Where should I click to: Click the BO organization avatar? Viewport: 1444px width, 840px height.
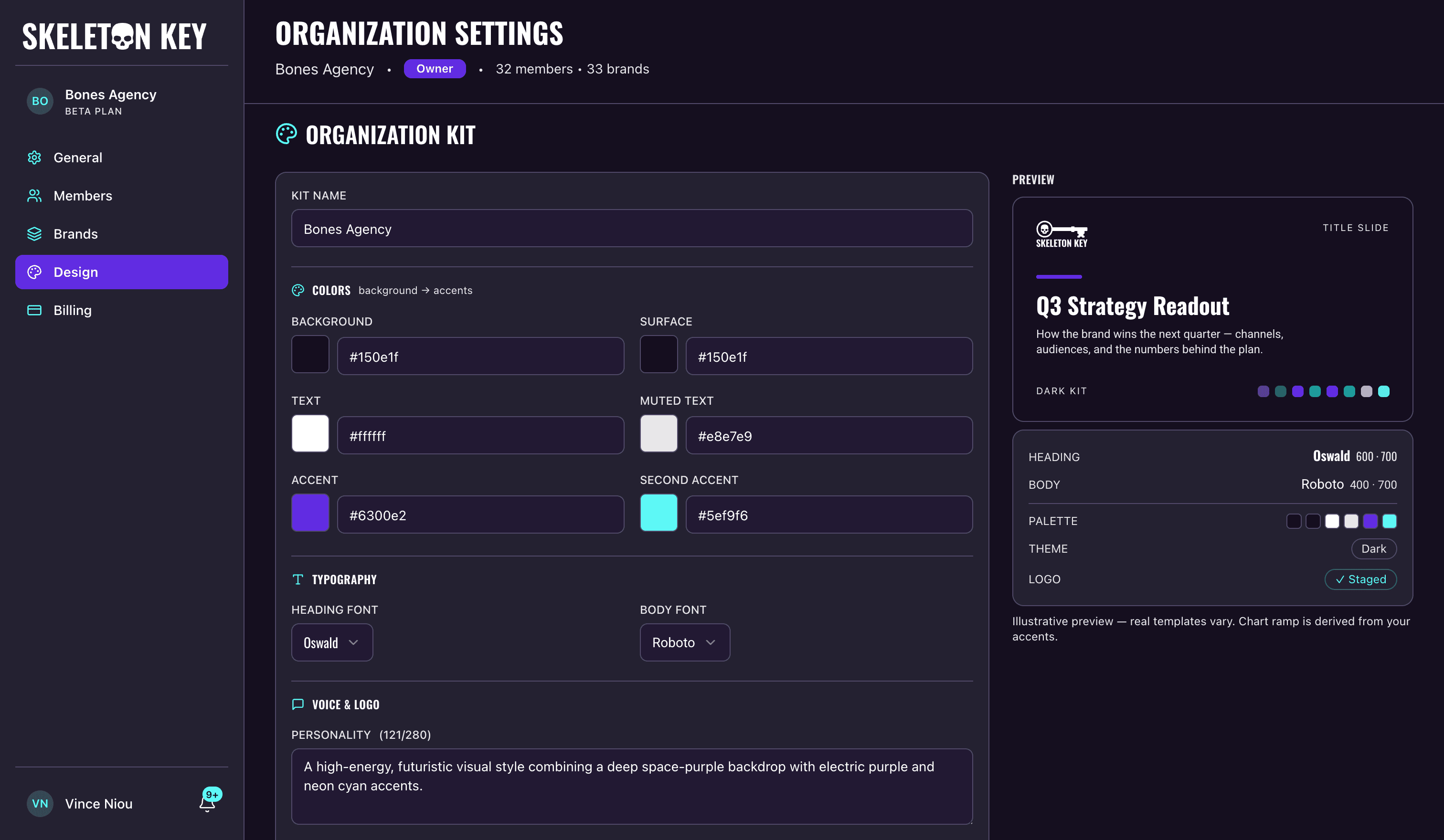point(40,101)
